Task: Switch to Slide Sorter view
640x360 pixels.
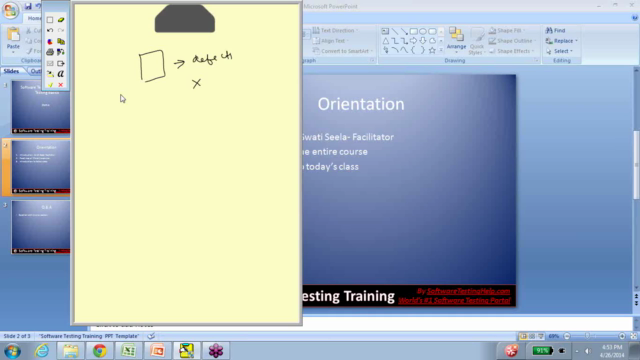Action: tap(532, 336)
